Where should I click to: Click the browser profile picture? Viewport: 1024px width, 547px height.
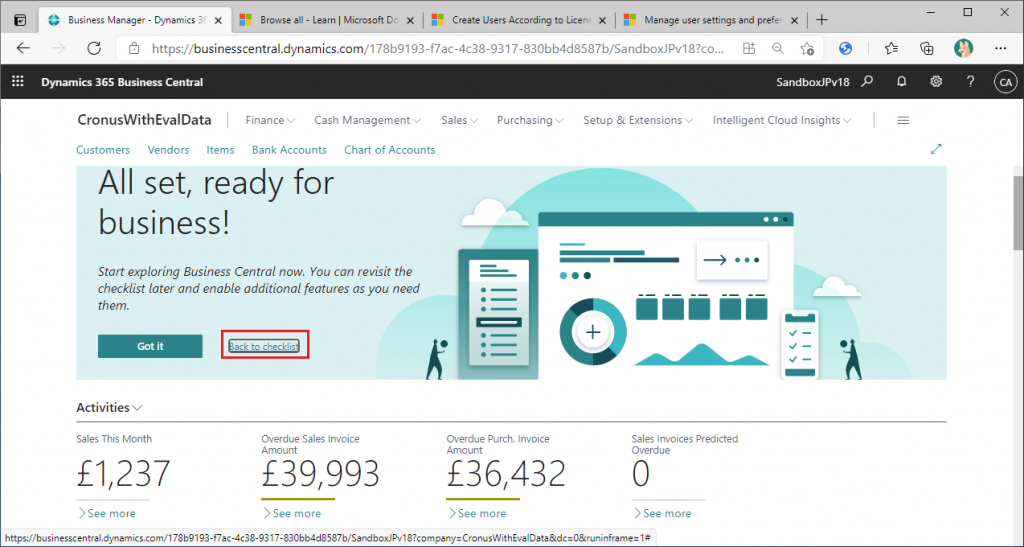click(x=963, y=48)
